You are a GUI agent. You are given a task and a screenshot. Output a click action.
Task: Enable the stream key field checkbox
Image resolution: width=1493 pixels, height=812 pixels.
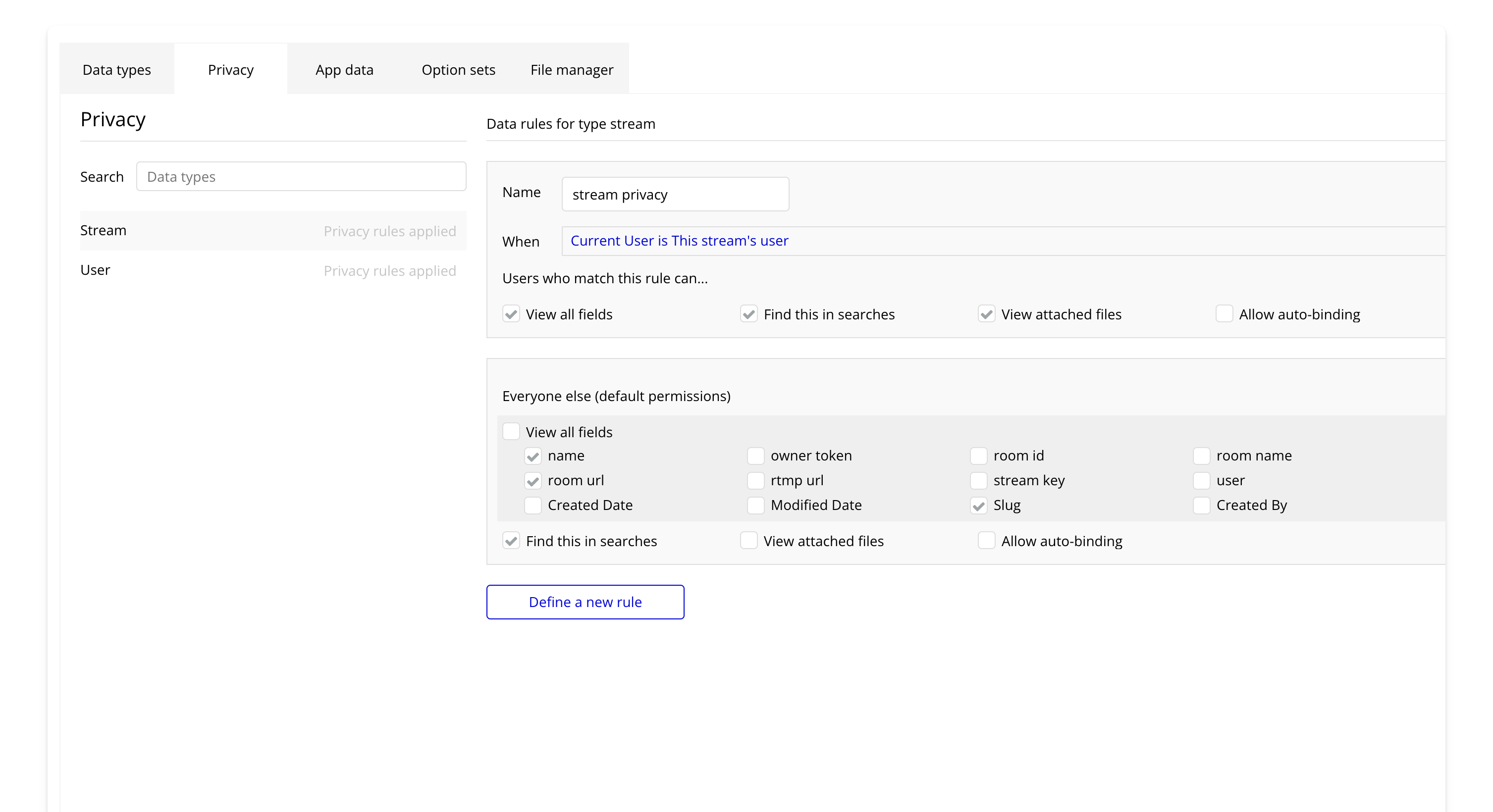978,481
